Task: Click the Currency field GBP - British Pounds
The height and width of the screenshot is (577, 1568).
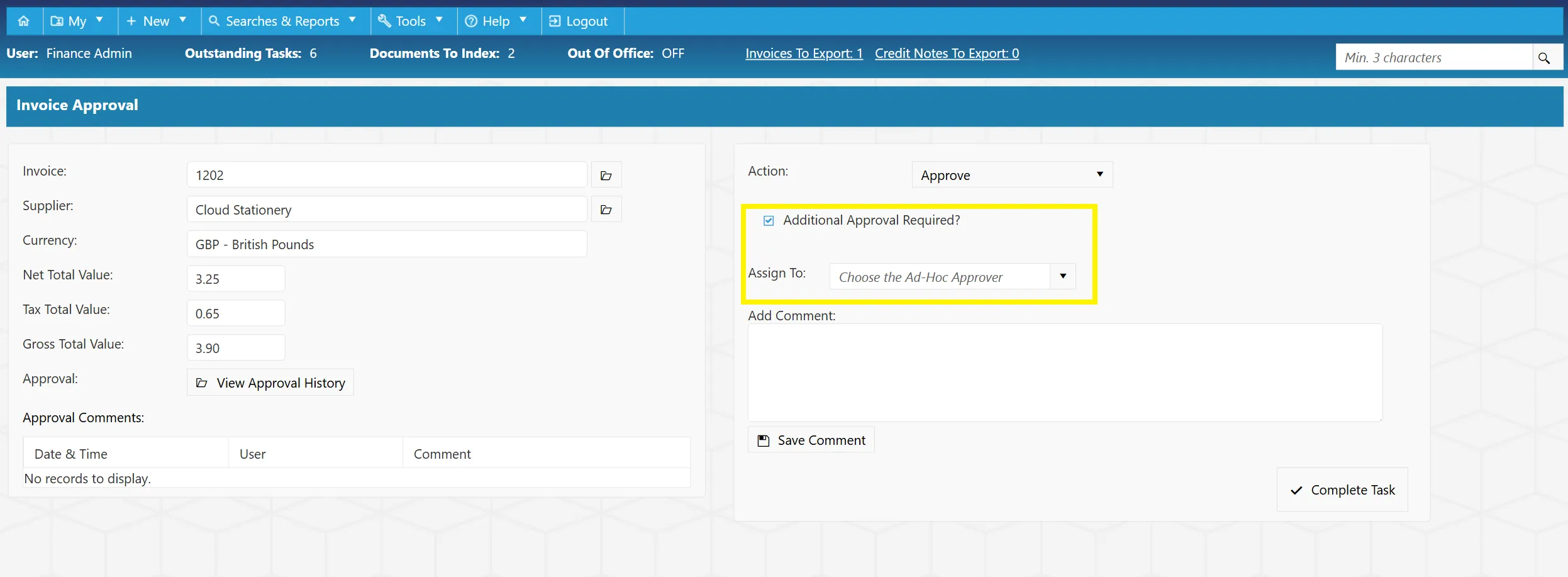Action: (x=387, y=244)
